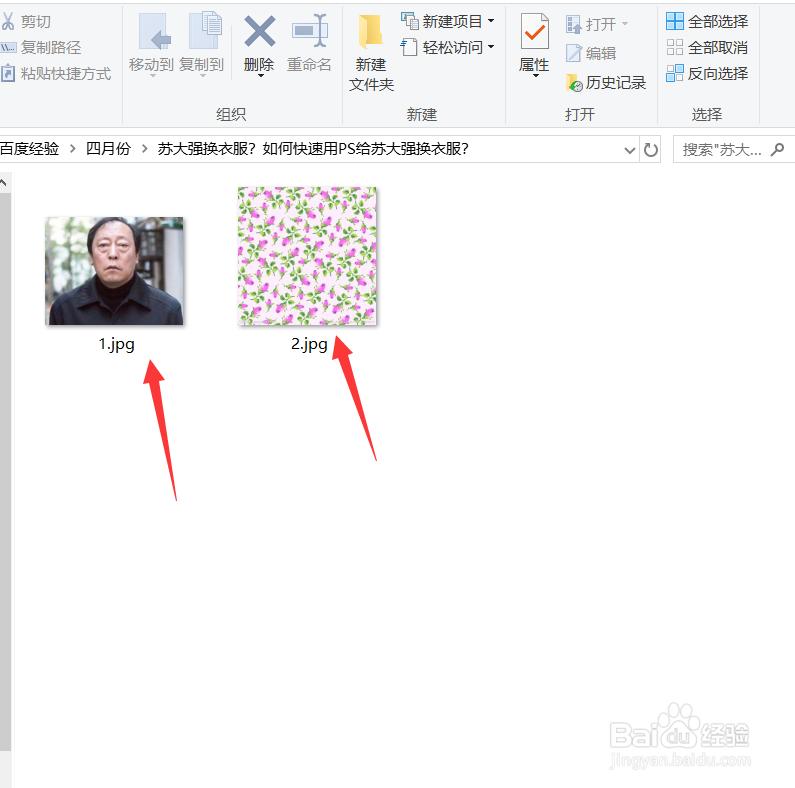The image size is (795, 788).
Task: Click the 2.jpg file name label
Action: click(309, 344)
